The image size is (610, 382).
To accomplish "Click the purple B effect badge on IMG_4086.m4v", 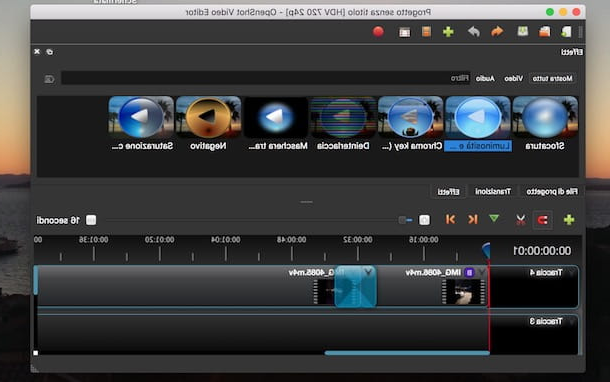I will coord(470,273).
